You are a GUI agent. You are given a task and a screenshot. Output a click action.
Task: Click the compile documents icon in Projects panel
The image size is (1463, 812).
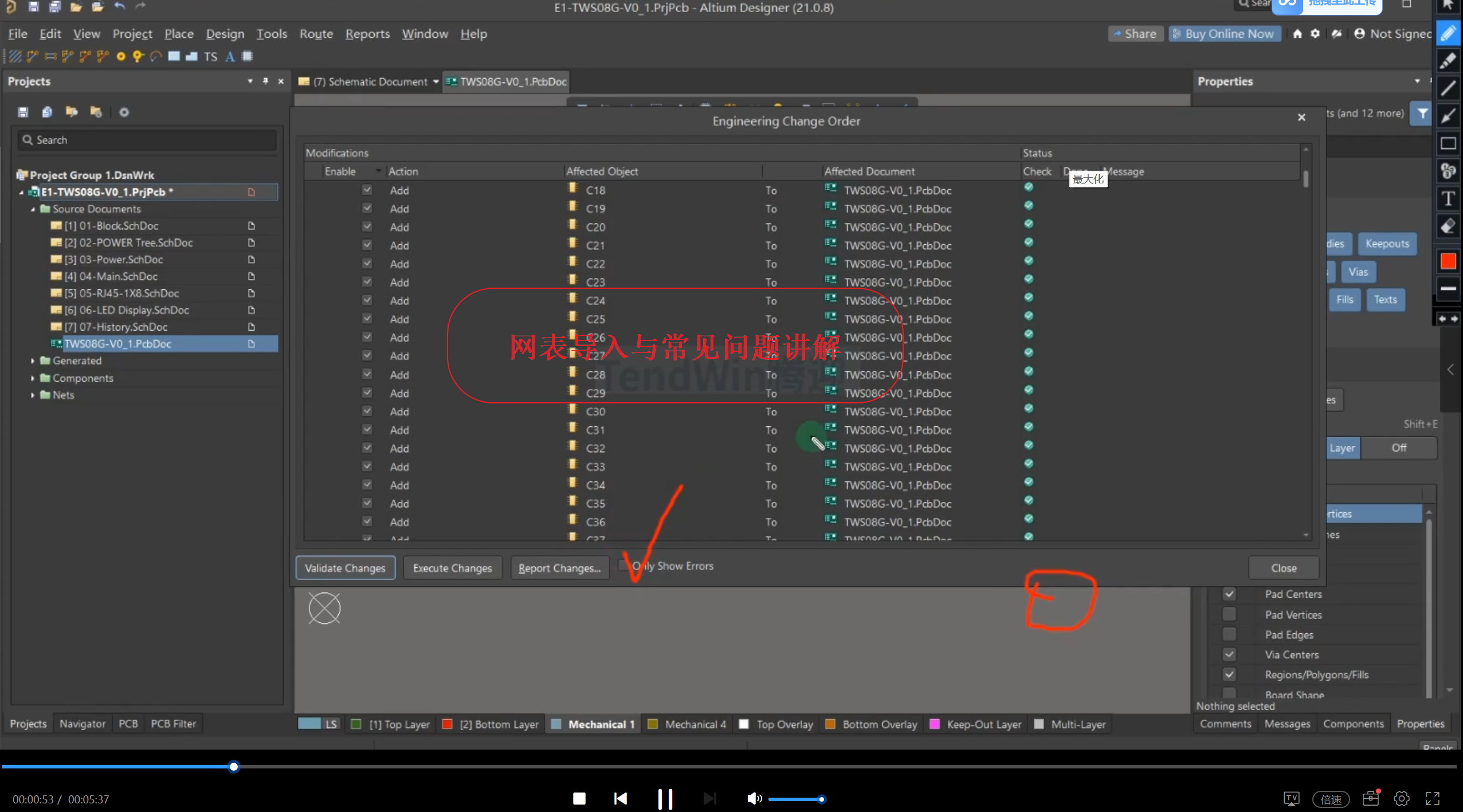47,112
